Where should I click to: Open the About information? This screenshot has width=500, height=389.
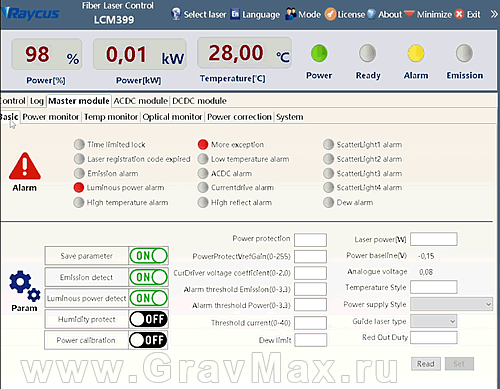(384, 14)
